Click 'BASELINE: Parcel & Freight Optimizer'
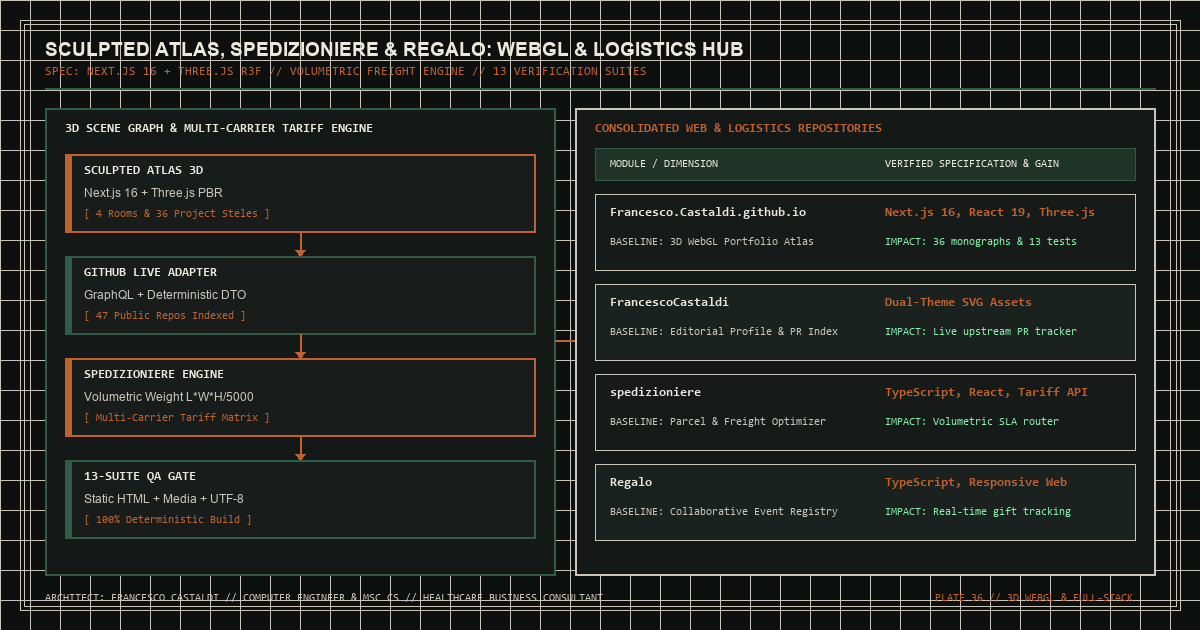 coord(718,422)
